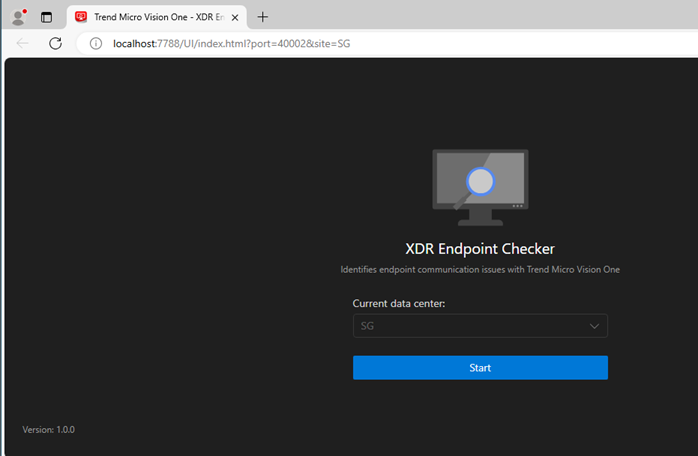Open the Current data center dropdown

tap(480, 326)
